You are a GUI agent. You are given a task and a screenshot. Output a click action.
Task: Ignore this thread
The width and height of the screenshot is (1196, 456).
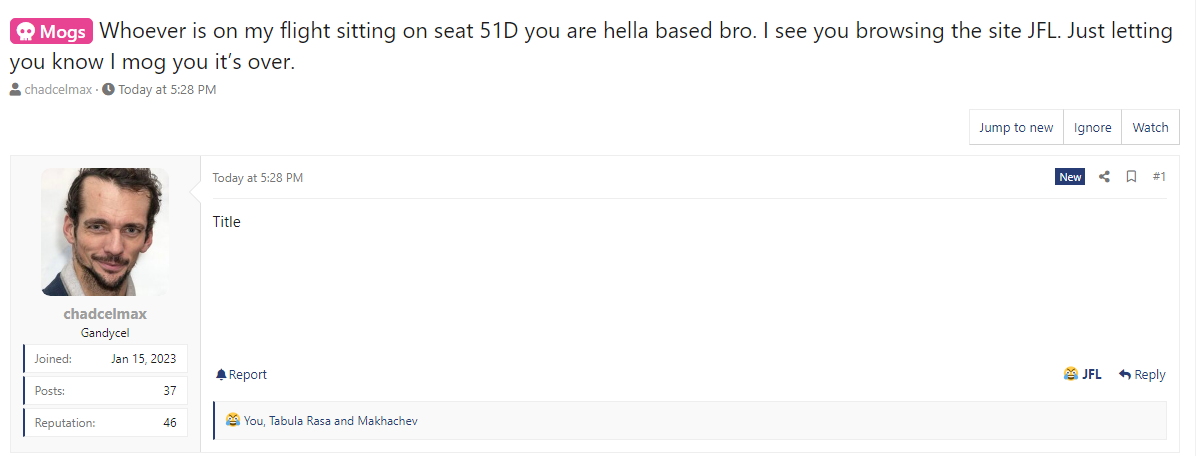point(1092,127)
